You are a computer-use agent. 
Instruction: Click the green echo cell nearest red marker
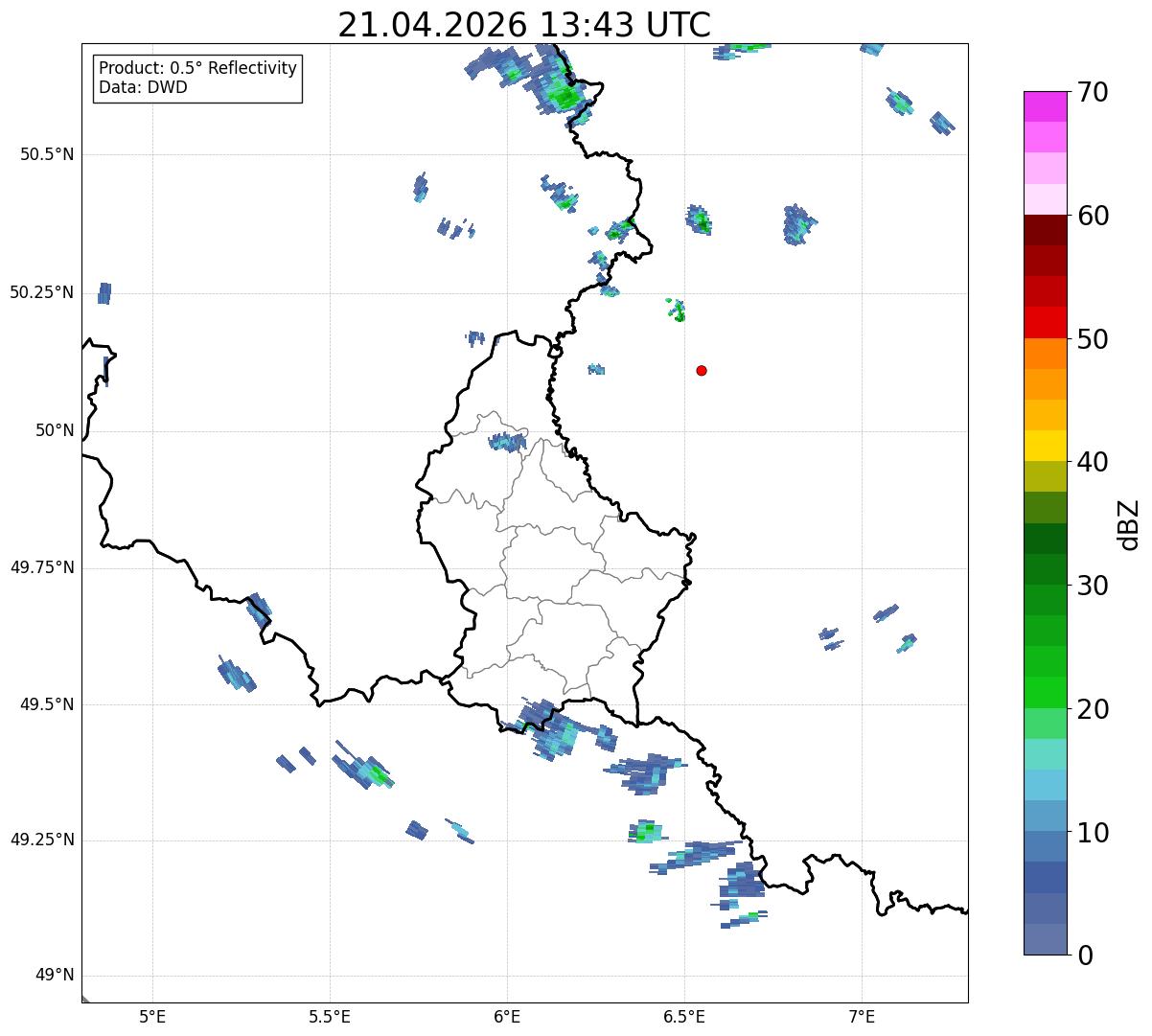[x=677, y=310]
